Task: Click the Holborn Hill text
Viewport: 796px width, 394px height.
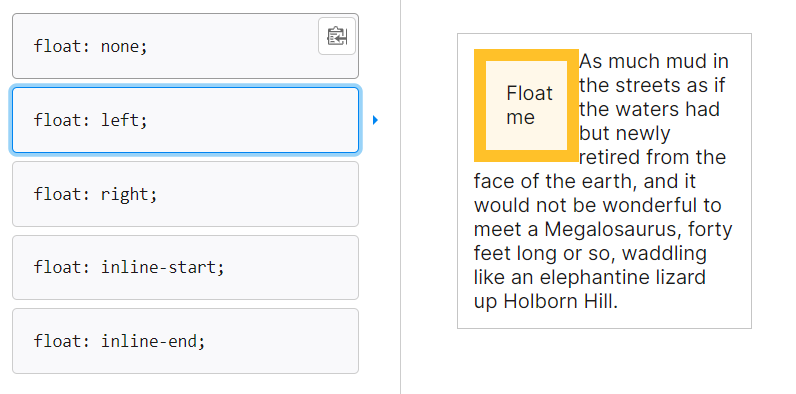Action: coord(560,302)
